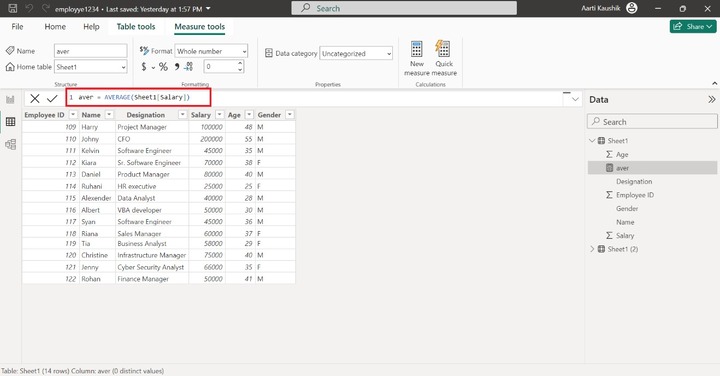Open the Home table dropdown
720x376 pixels.
[x=90, y=67]
